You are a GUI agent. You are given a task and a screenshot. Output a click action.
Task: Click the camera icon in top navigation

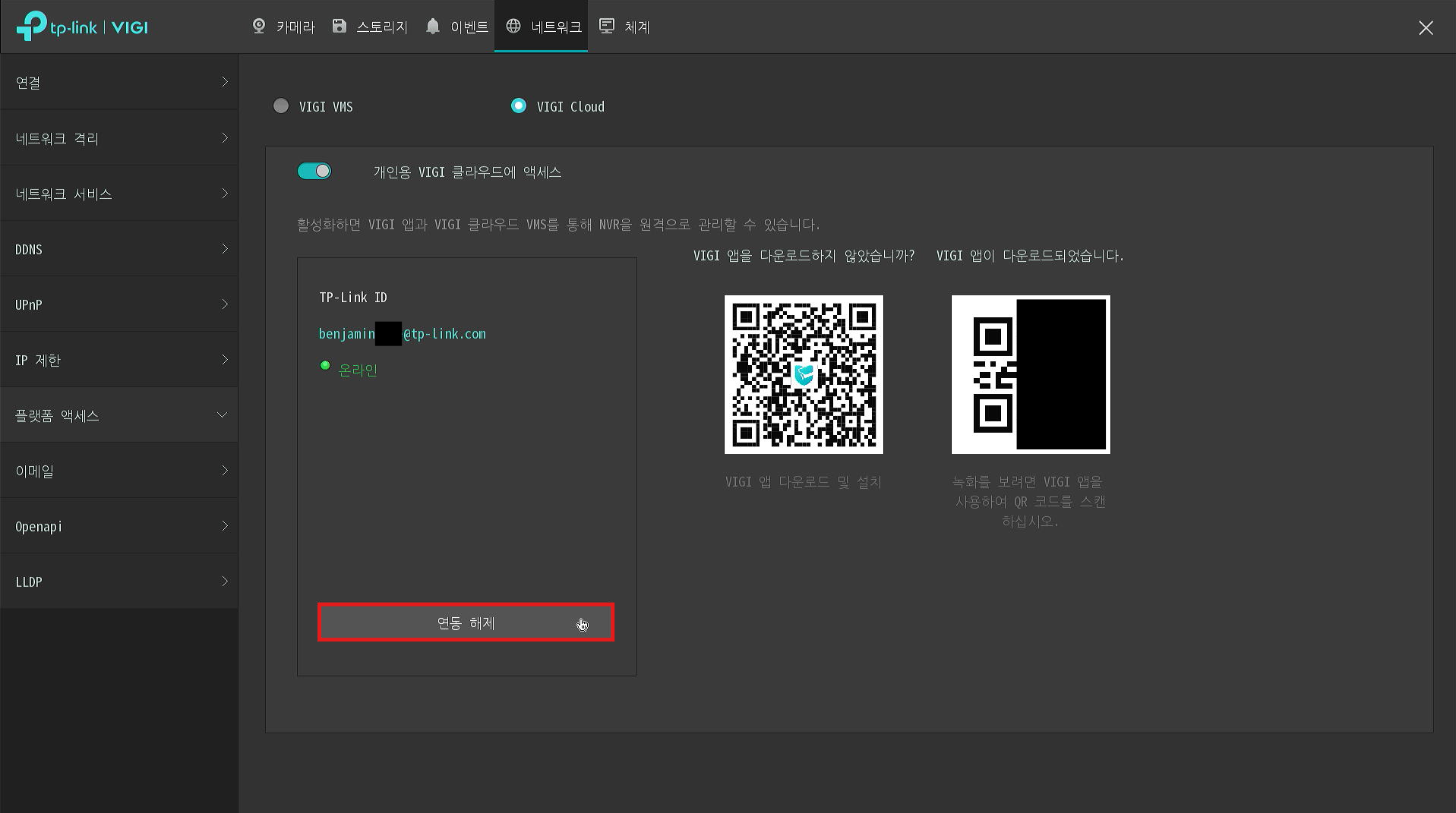click(259, 27)
